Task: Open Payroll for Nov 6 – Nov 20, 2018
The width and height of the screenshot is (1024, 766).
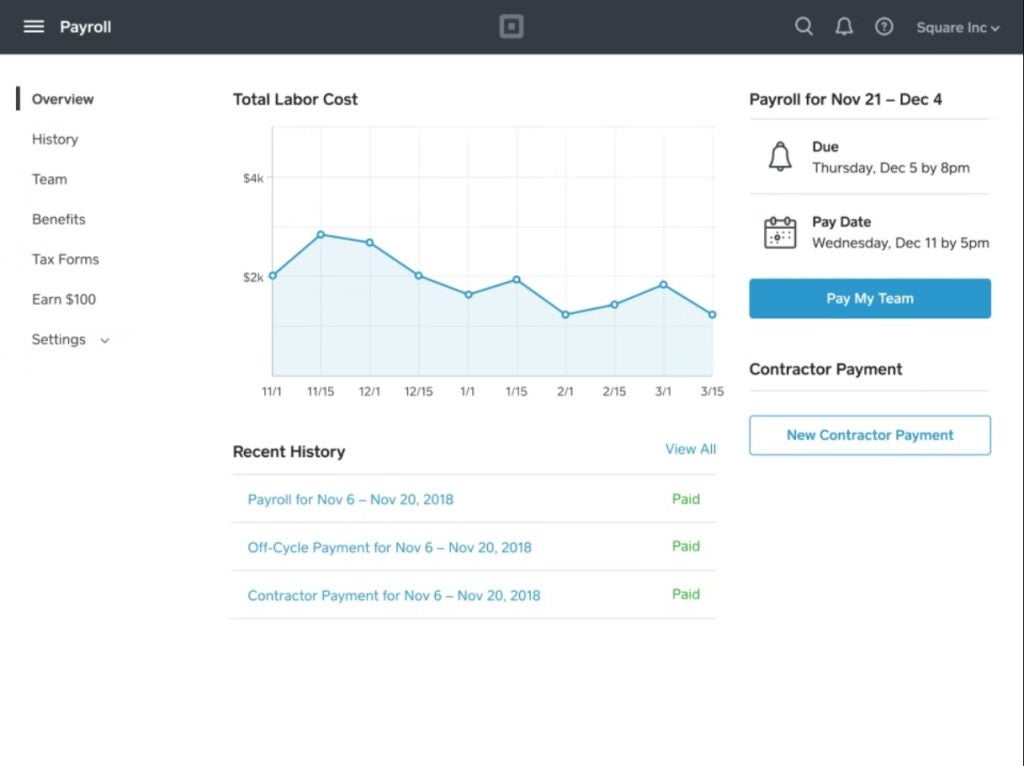Action: coord(349,498)
